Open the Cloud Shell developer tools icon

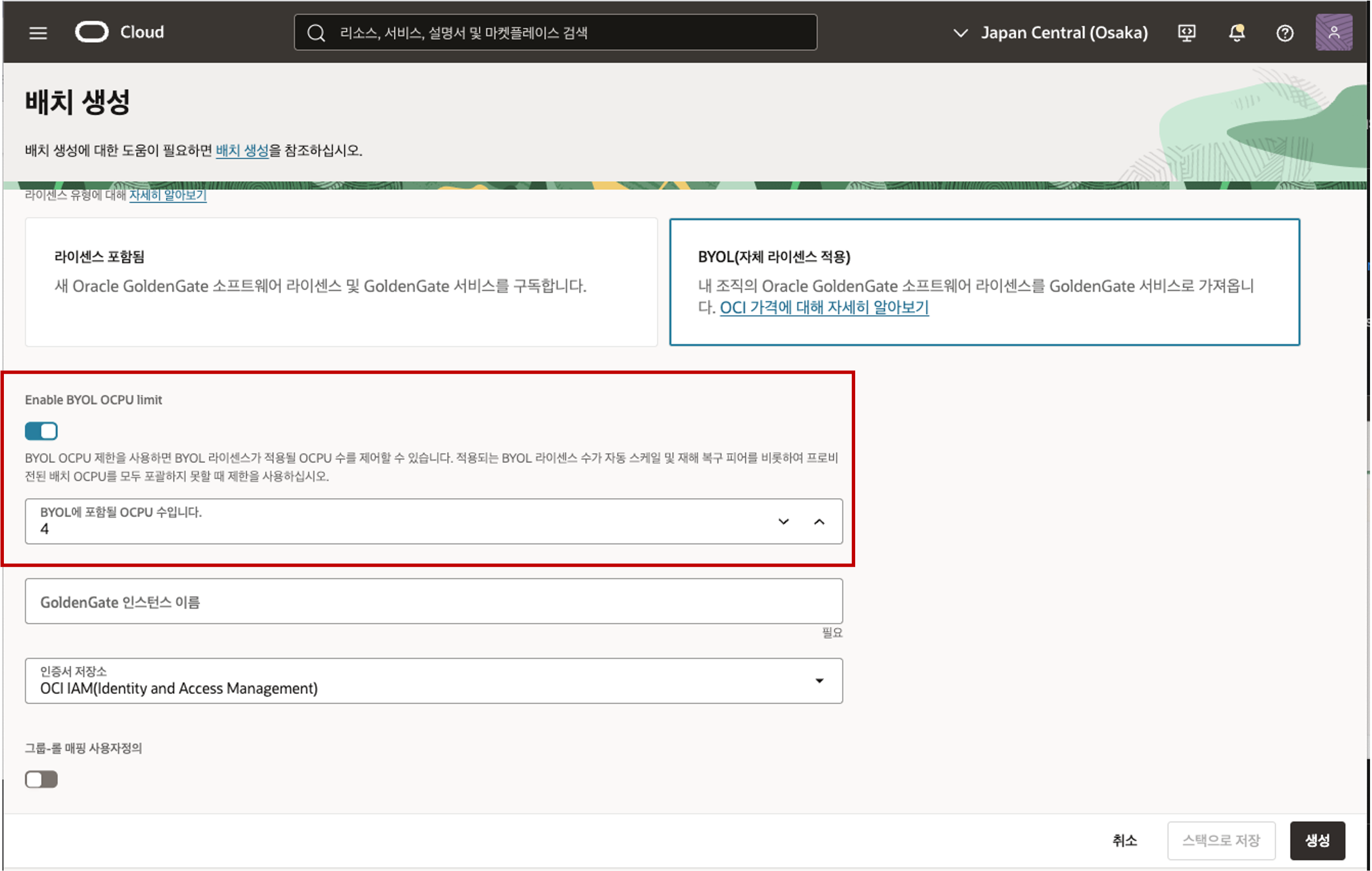[1187, 33]
